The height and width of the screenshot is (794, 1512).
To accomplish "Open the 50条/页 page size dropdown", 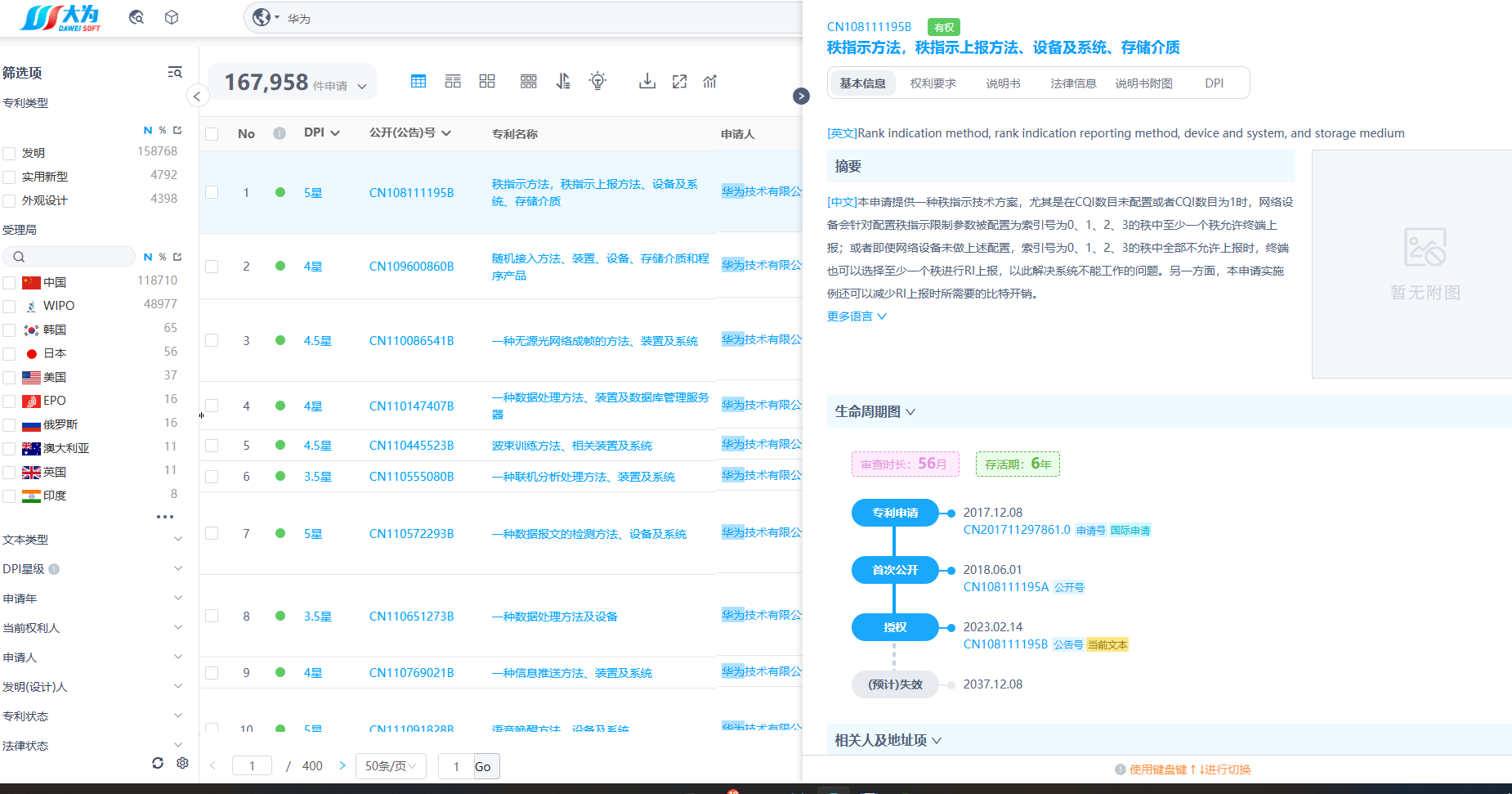I will coord(391,766).
